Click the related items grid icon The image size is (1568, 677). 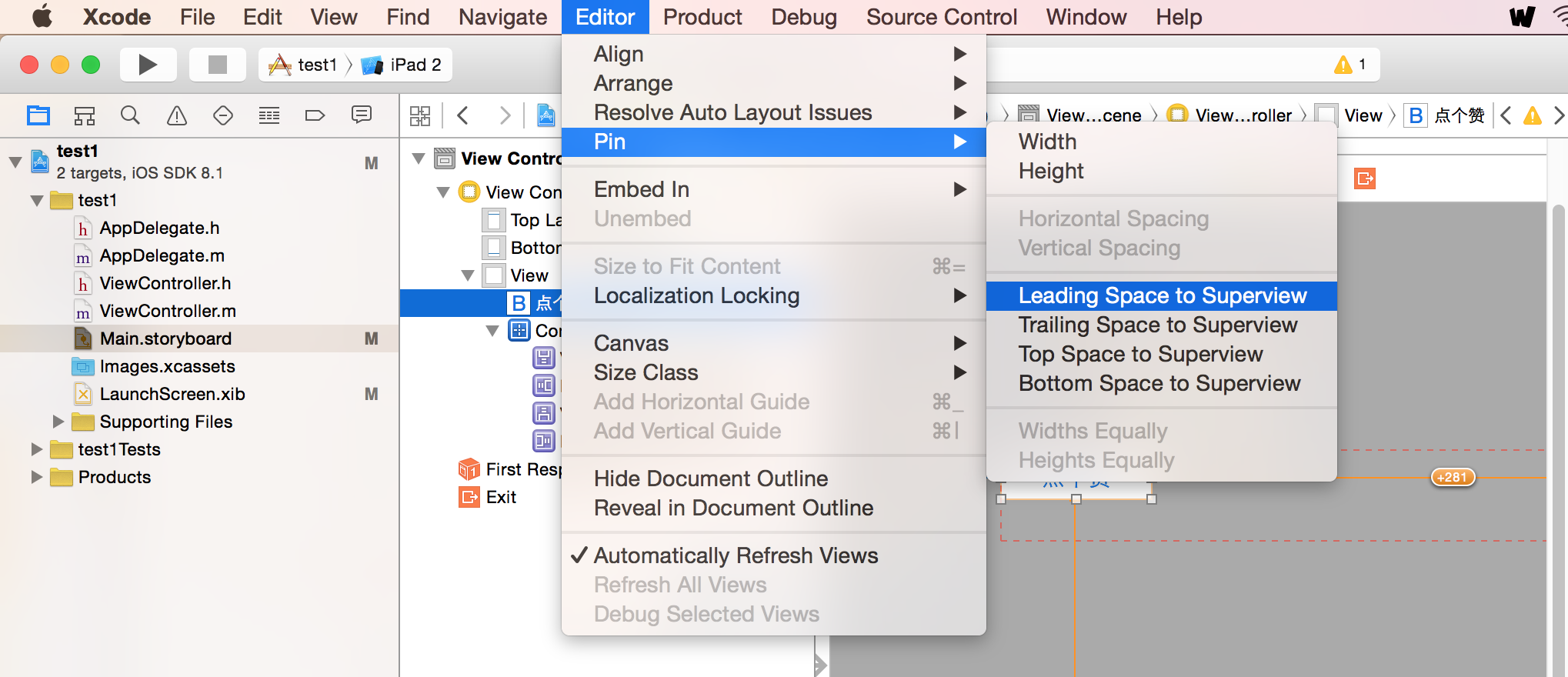(420, 116)
